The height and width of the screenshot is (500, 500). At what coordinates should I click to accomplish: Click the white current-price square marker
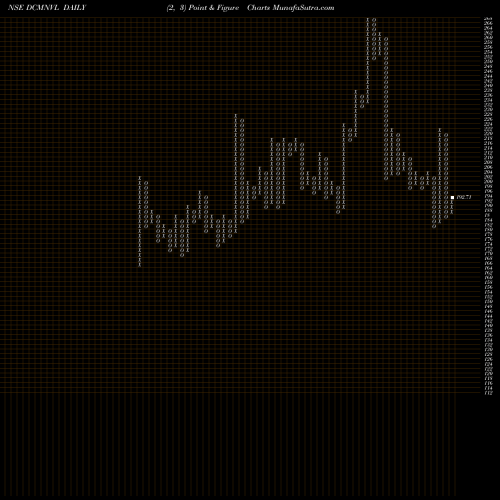tap(452, 197)
